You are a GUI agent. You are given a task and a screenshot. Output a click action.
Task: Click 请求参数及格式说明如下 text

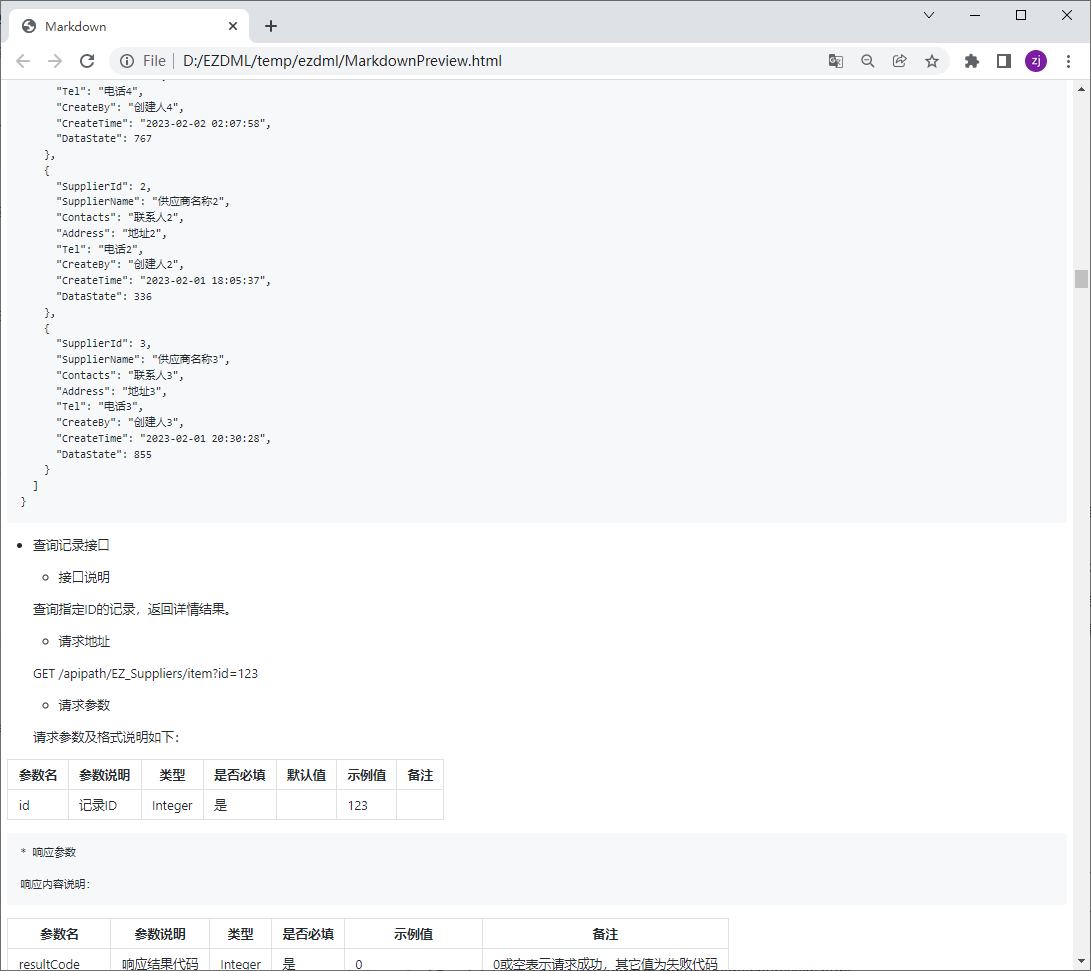click(106, 737)
